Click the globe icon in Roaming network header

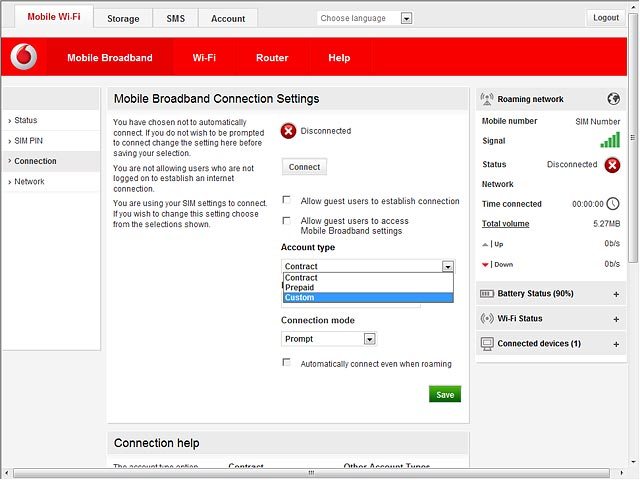613,99
